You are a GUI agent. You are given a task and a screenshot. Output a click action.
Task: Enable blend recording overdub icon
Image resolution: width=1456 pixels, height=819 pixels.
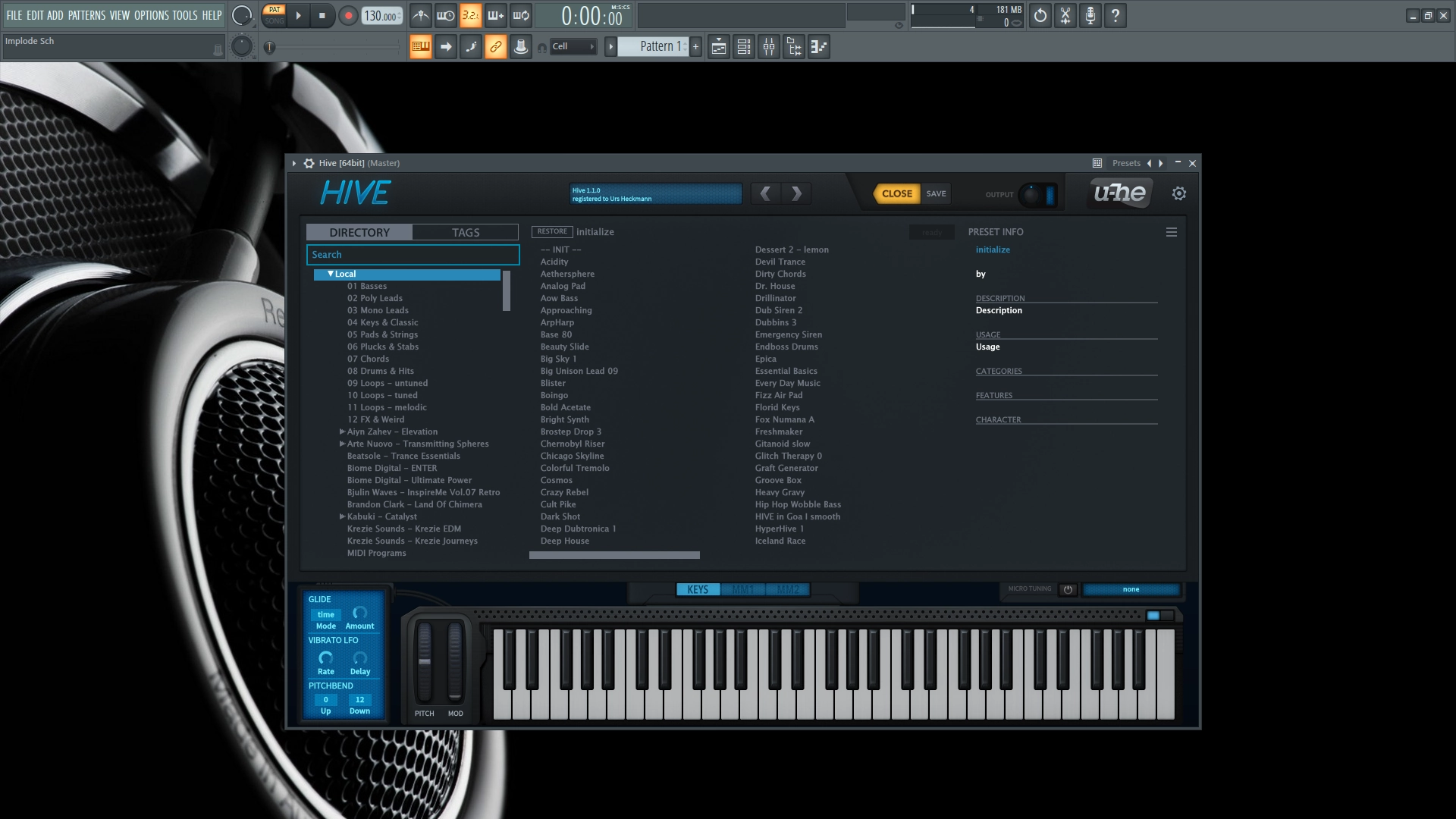[x=496, y=15]
